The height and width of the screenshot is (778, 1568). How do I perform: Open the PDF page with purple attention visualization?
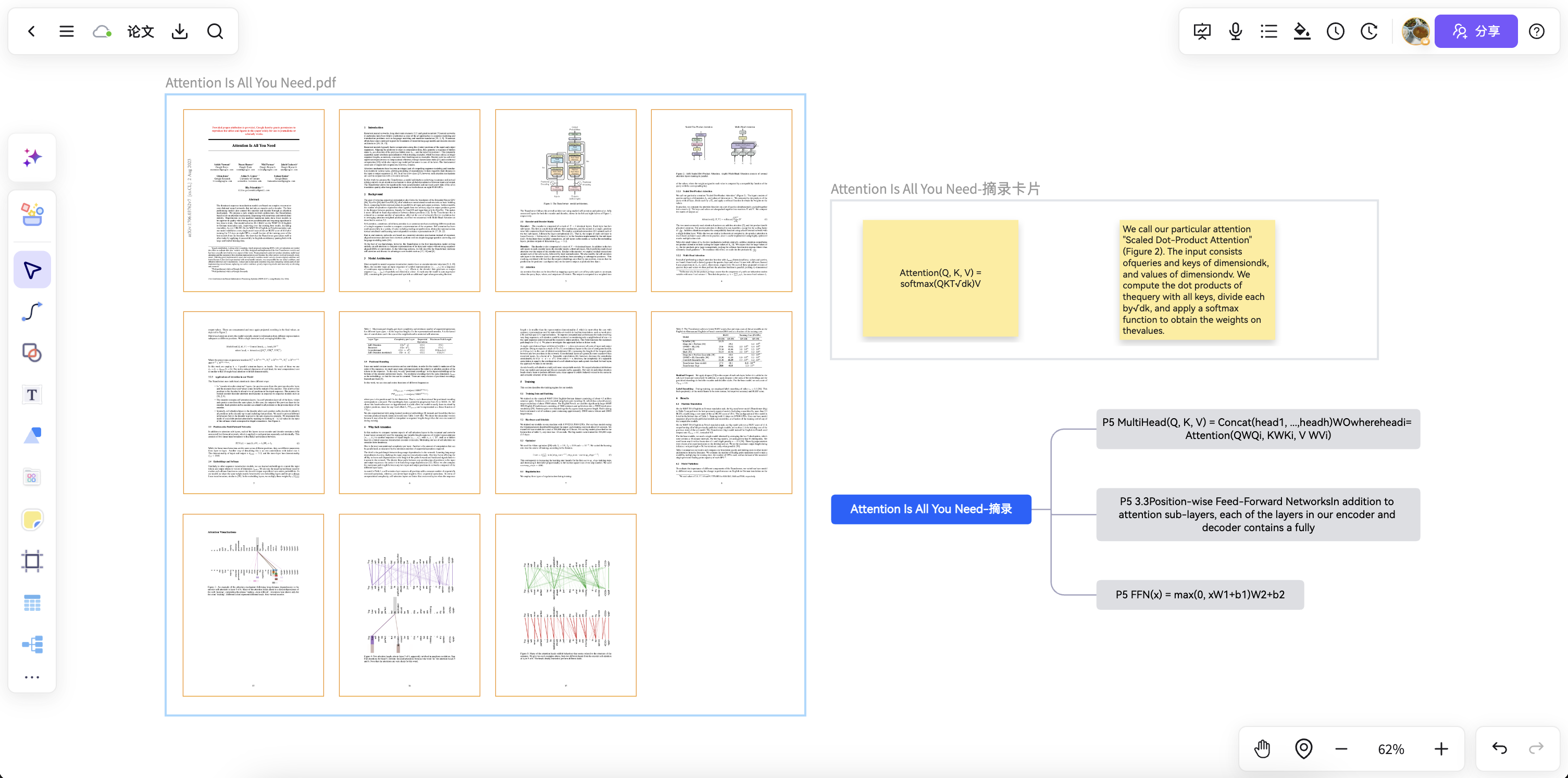409,605
